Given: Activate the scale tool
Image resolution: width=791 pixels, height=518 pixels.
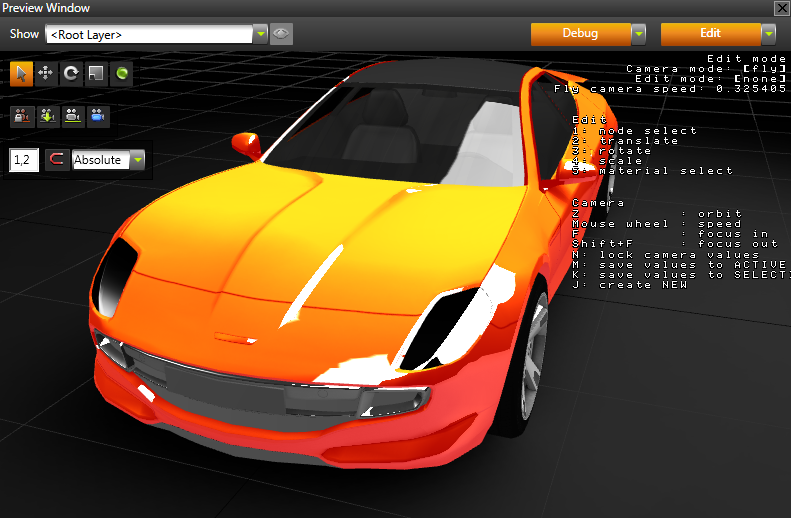Looking at the screenshot, I should coord(96,73).
